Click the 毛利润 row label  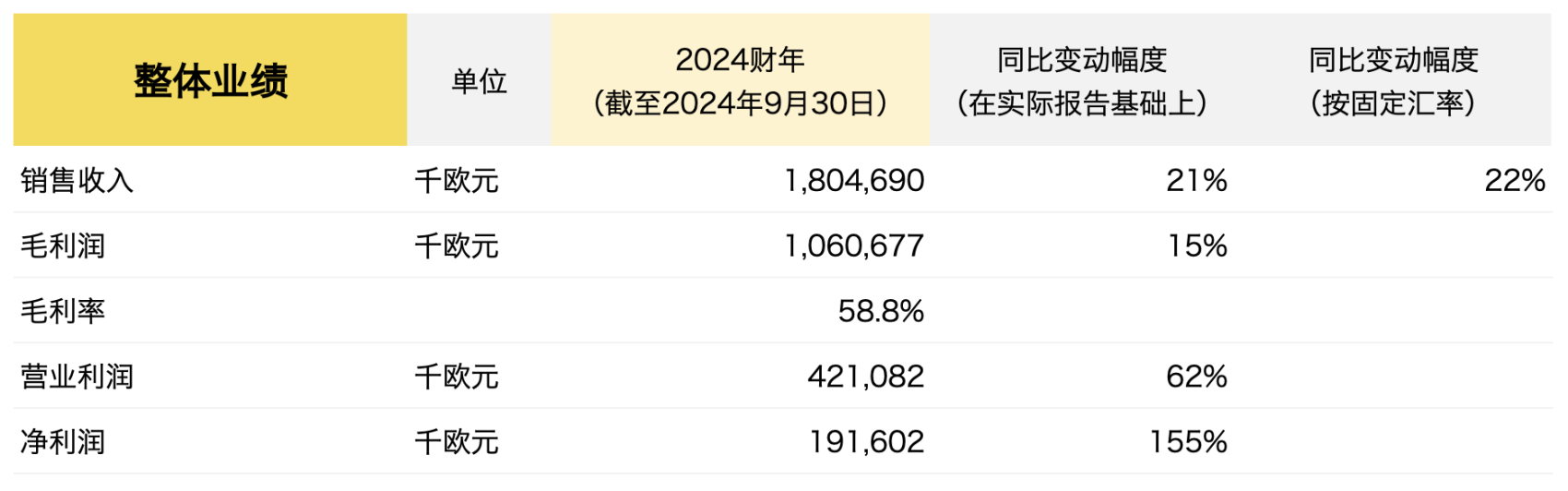click(63, 245)
